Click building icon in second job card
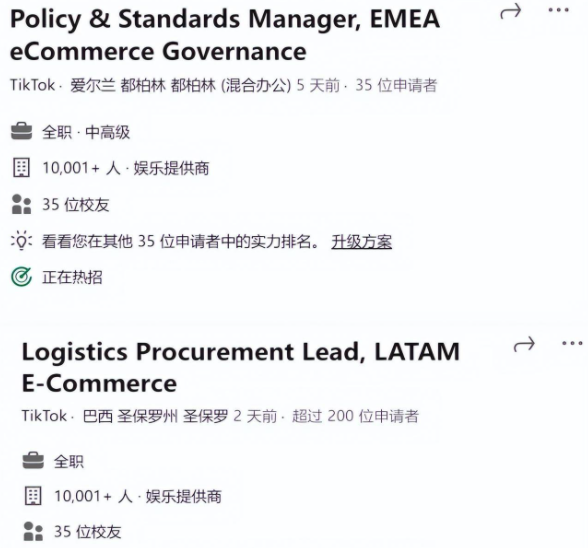The height and width of the screenshot is (548, 588). pyautogui.click(x=33, y=495)
